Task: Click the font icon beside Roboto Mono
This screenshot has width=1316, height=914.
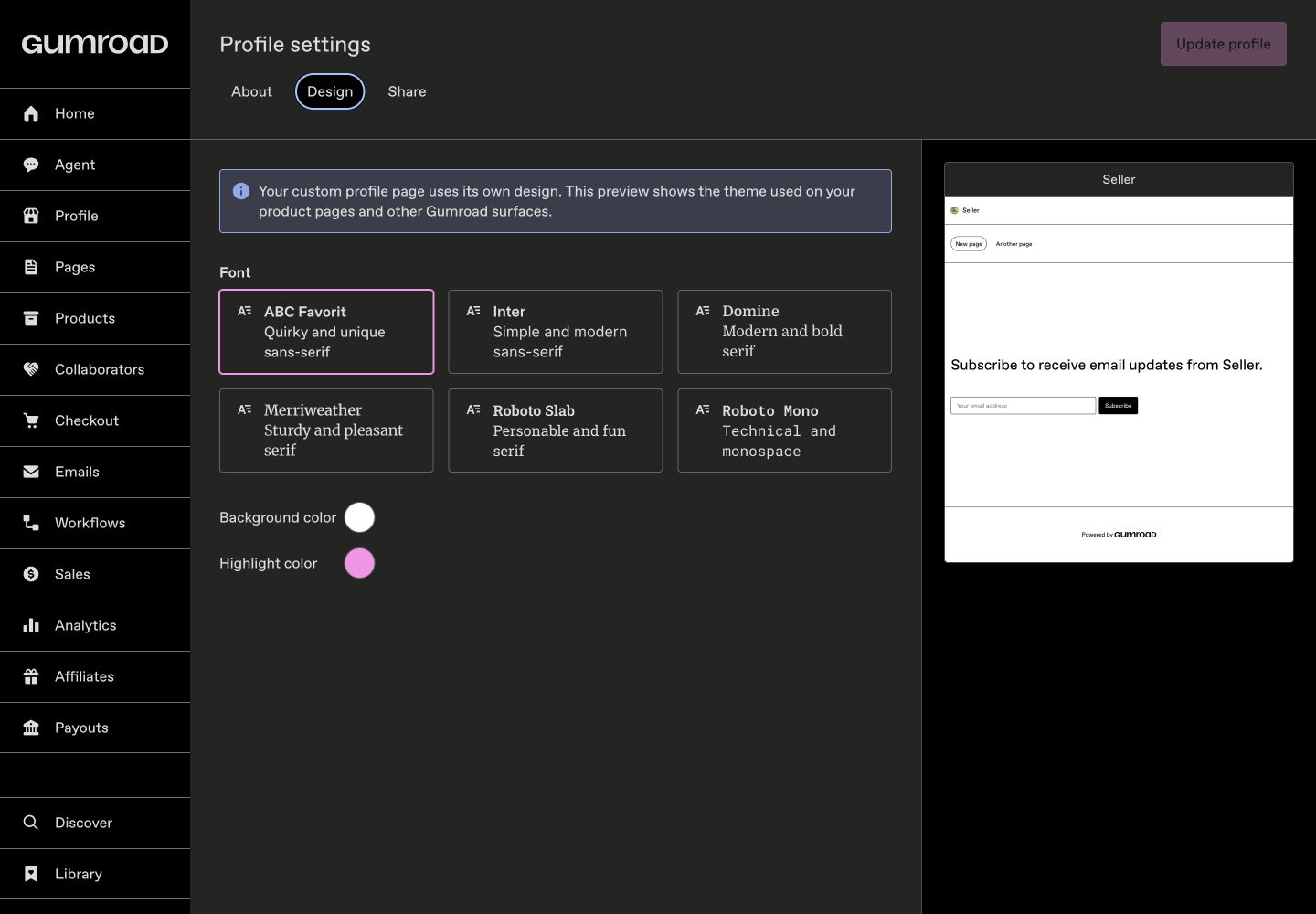Action: click(x=703, y=409)
